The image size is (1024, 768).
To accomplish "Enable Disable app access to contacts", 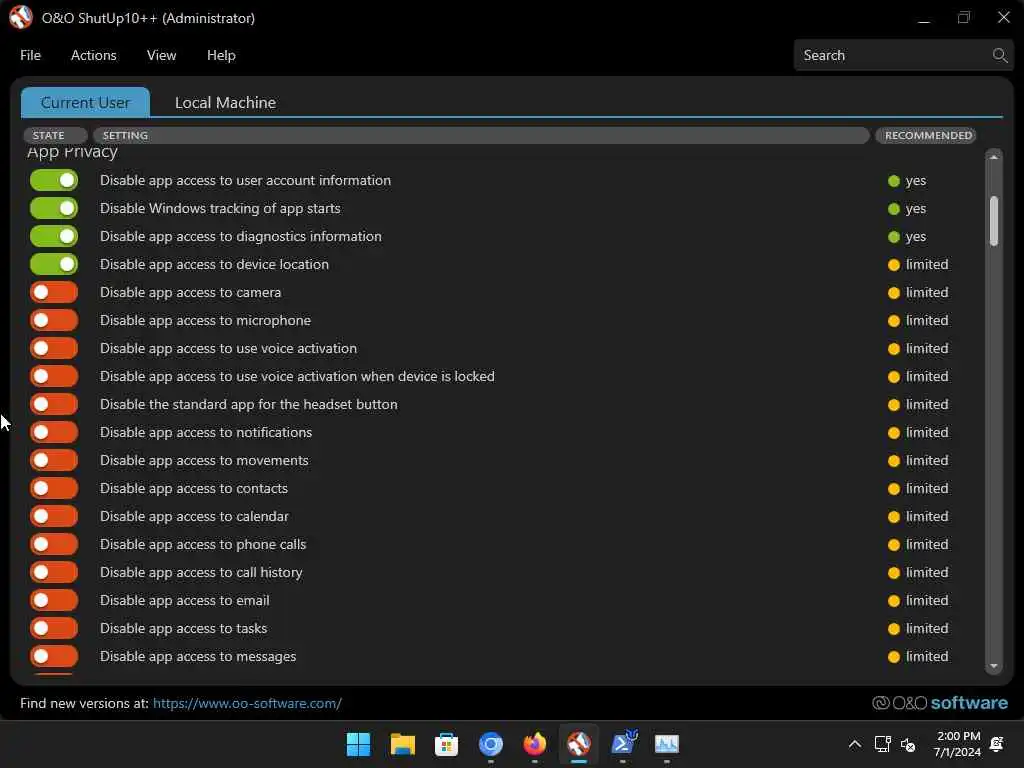I will (x=54, y=488).
